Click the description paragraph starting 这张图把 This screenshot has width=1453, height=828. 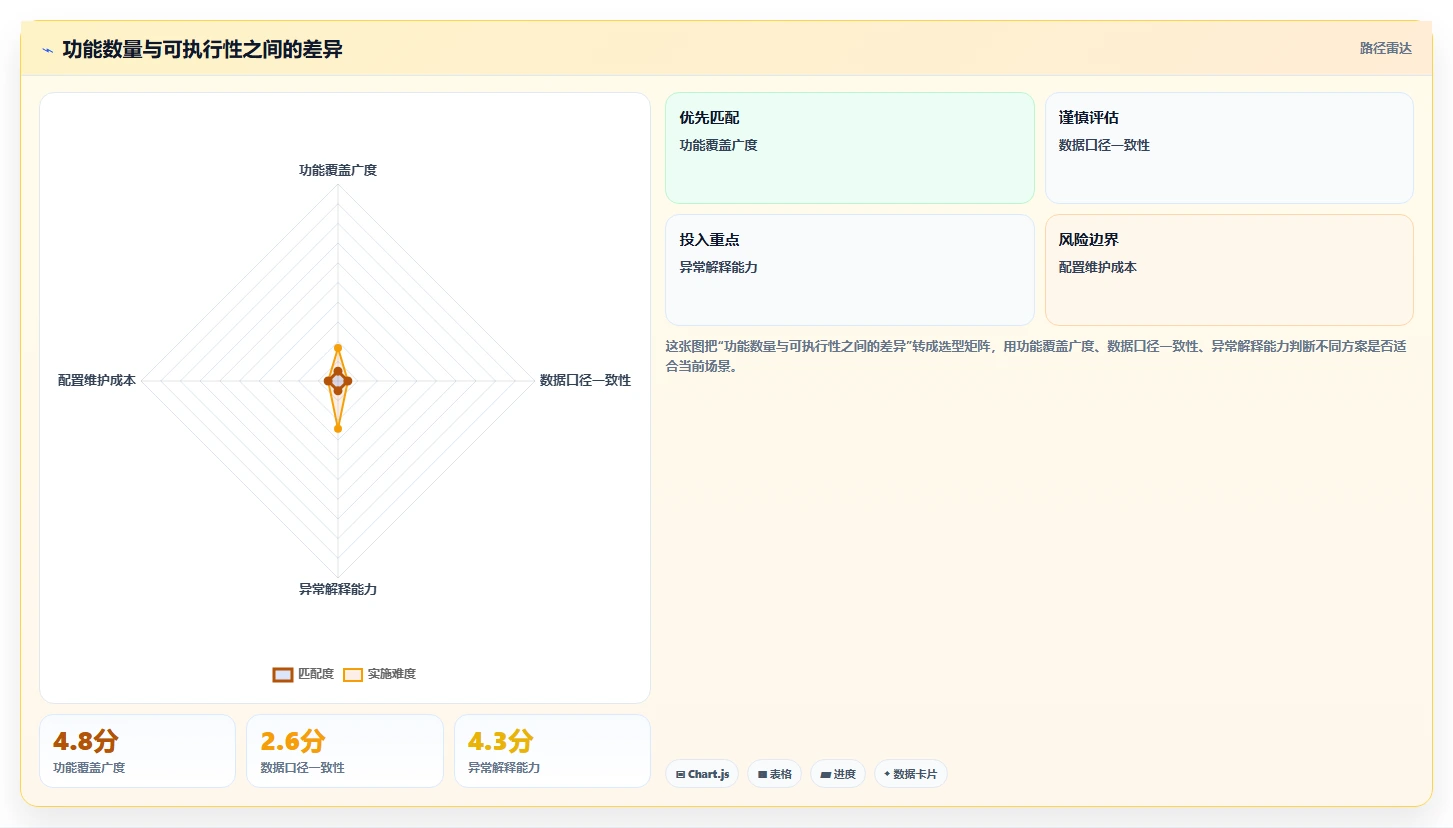tap(1038, 356)
